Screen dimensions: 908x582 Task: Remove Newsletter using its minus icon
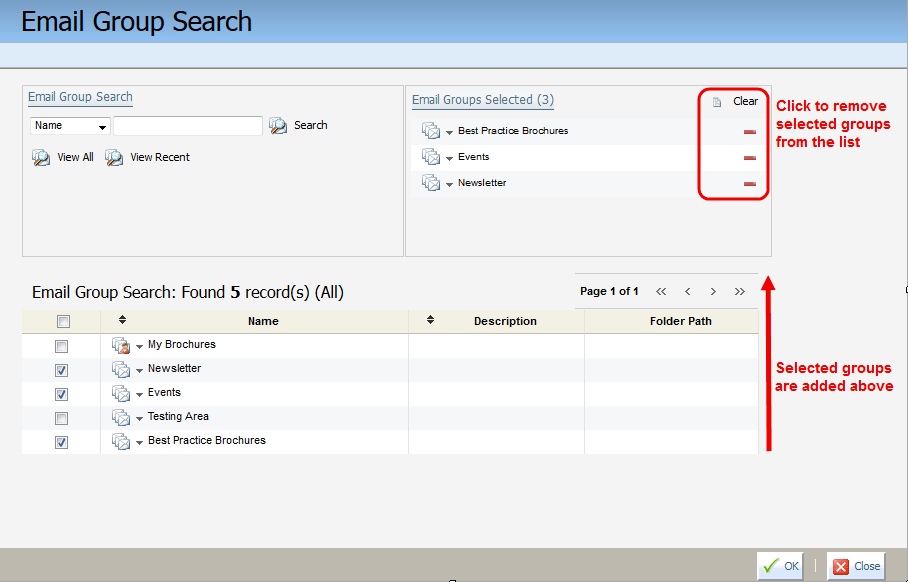748,183
